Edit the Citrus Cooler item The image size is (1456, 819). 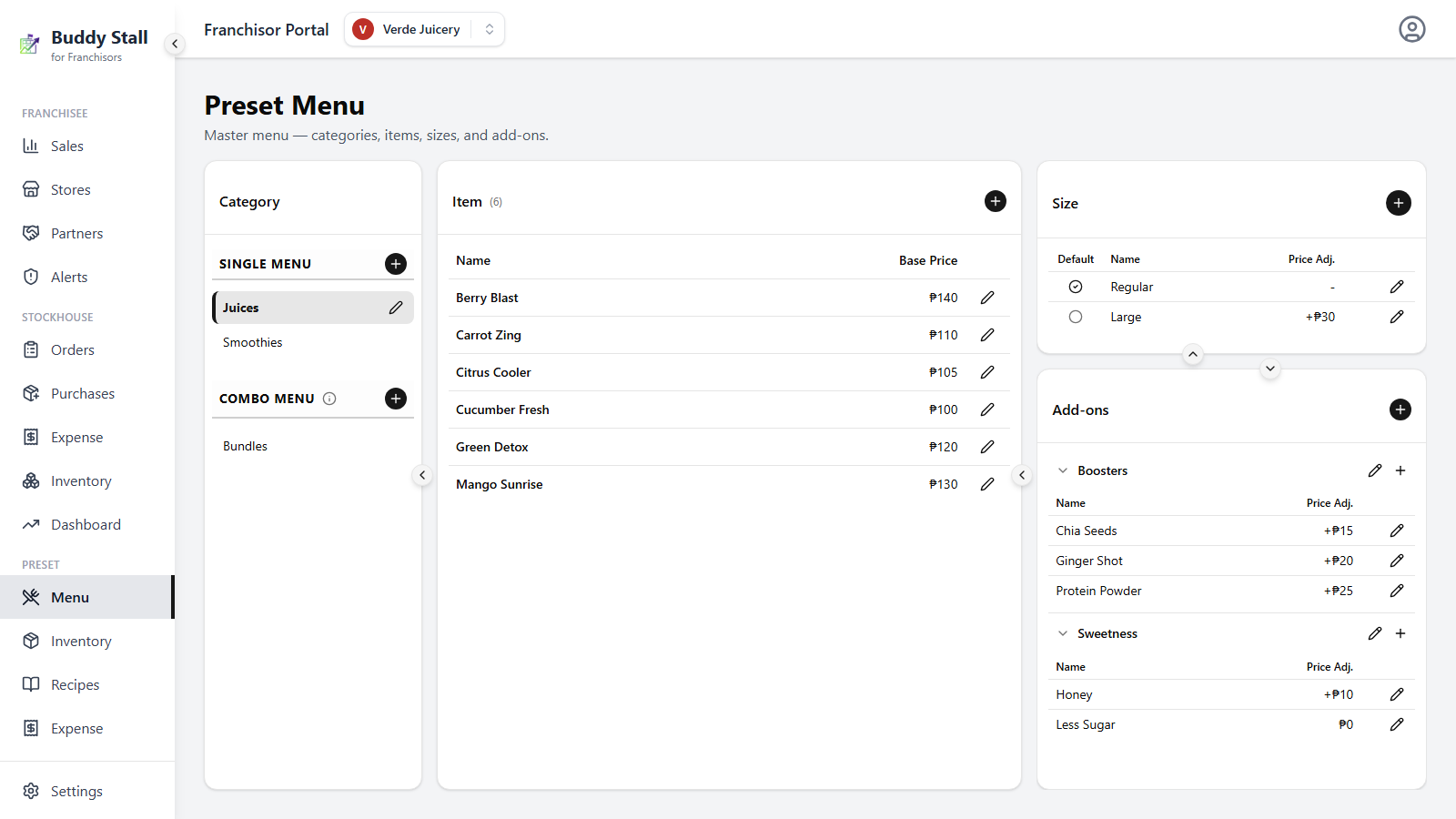[x=987, y=372]
